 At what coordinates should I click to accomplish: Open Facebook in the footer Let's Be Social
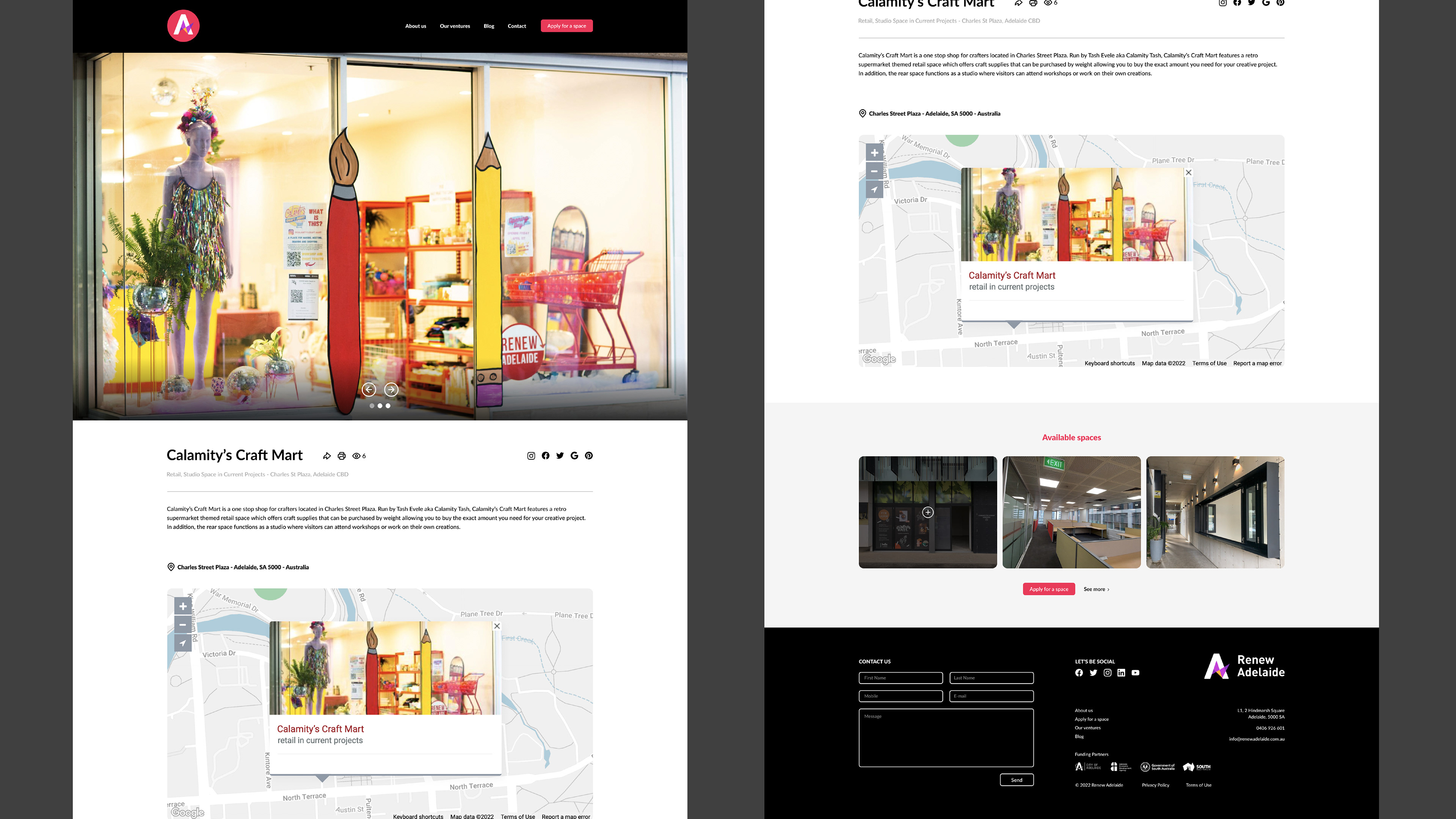click(1079, 673)
